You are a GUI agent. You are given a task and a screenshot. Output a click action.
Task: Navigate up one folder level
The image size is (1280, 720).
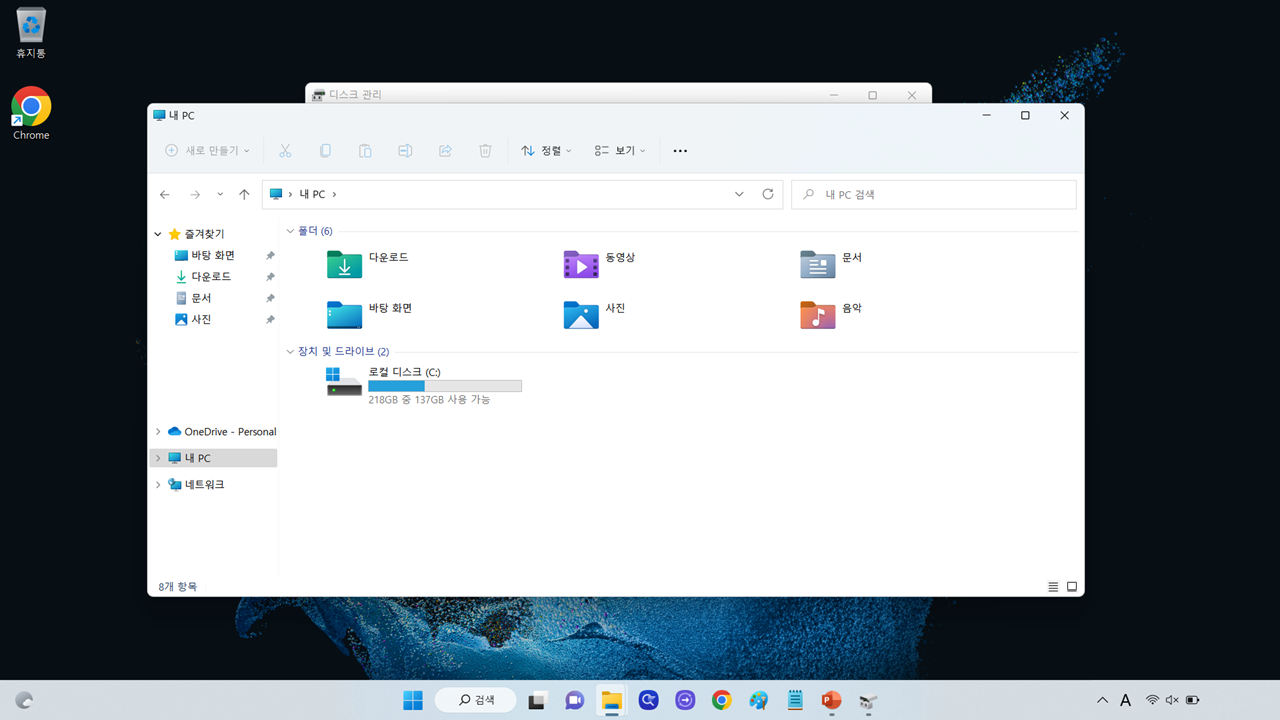click(244, 194)
